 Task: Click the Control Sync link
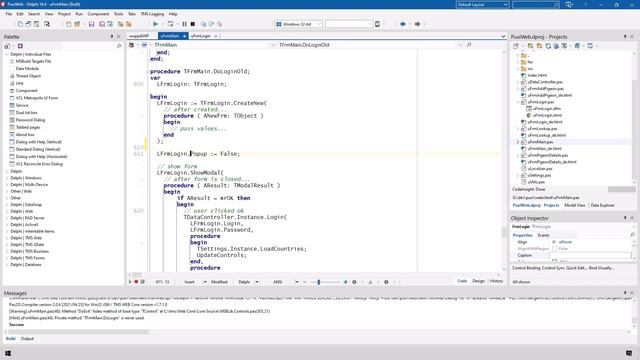click(x=553, y=268)
